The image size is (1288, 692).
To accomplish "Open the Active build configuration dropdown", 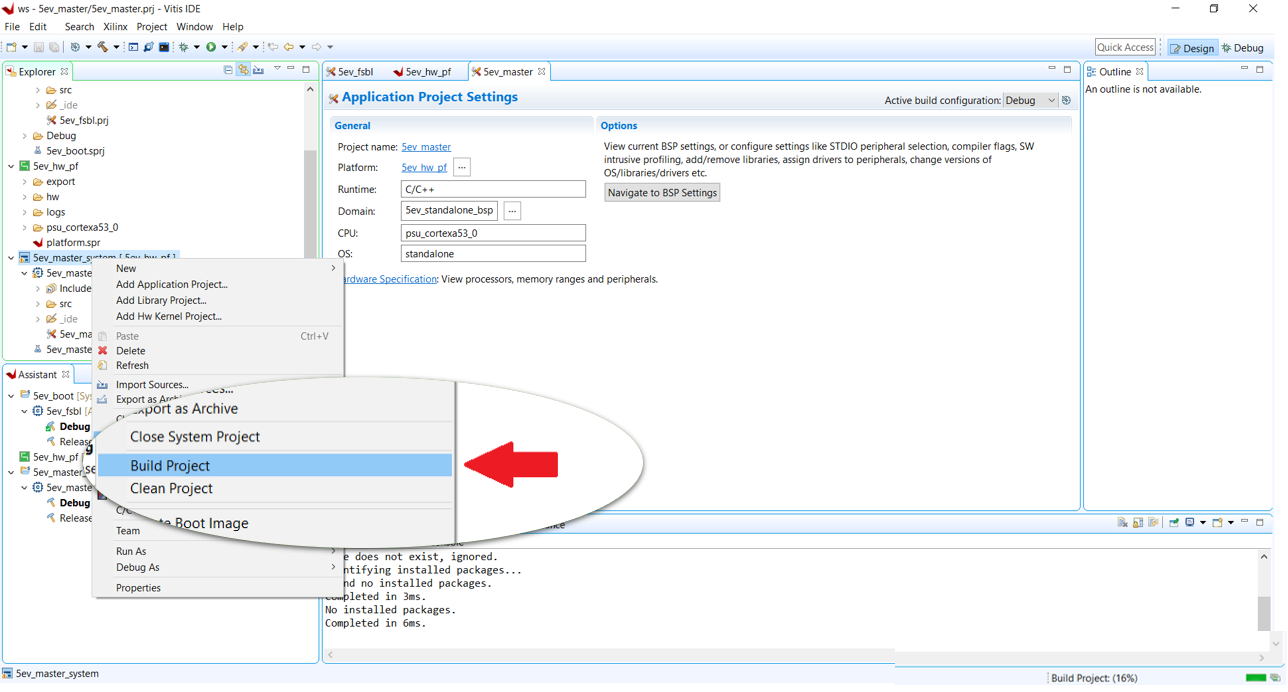I will pyautogui.click(x=1030, y=100).
